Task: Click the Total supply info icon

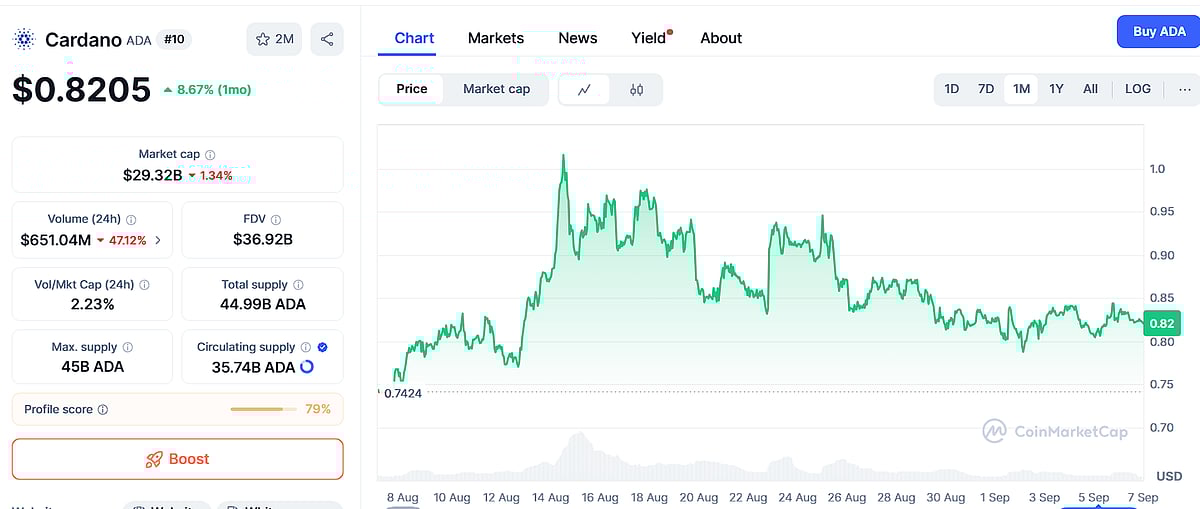Action: point(298,285)
